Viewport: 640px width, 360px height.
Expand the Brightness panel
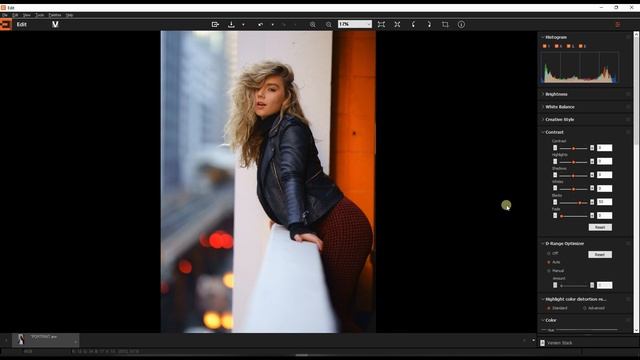coord(543,94)
